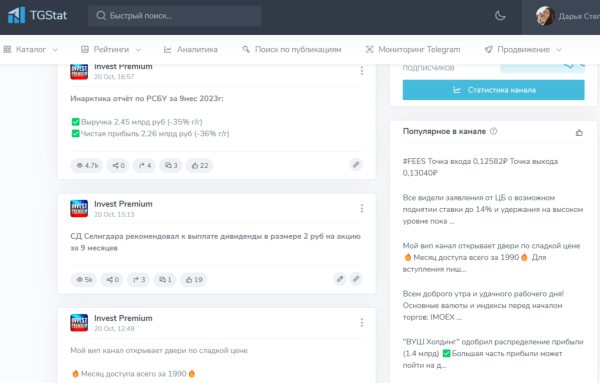The width and height of the screenshot is (600, 383).
Task: Open comments counter showing 3
Action: [x=171, y=165]
